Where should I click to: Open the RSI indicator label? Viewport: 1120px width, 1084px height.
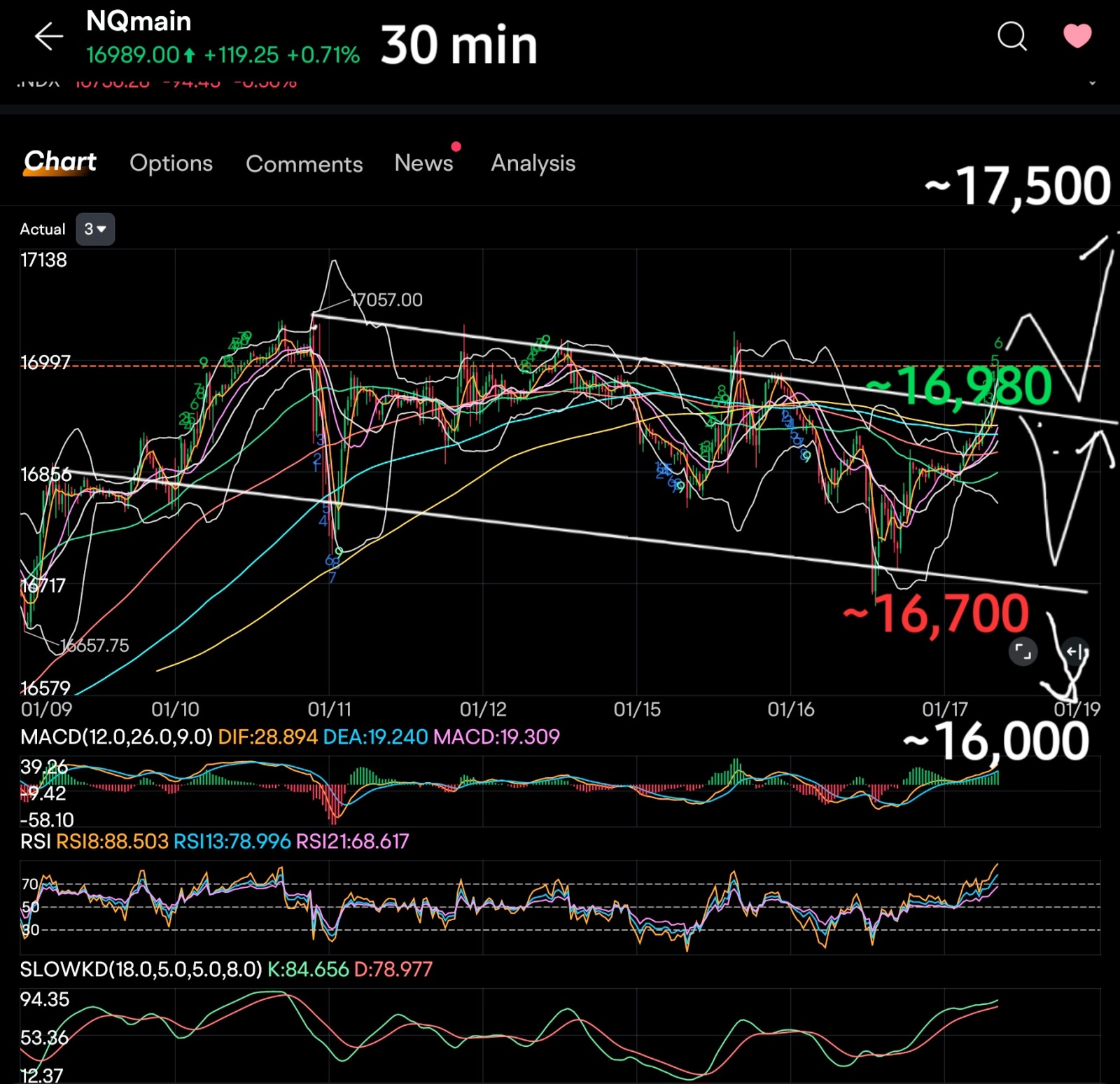click(35, 841)
